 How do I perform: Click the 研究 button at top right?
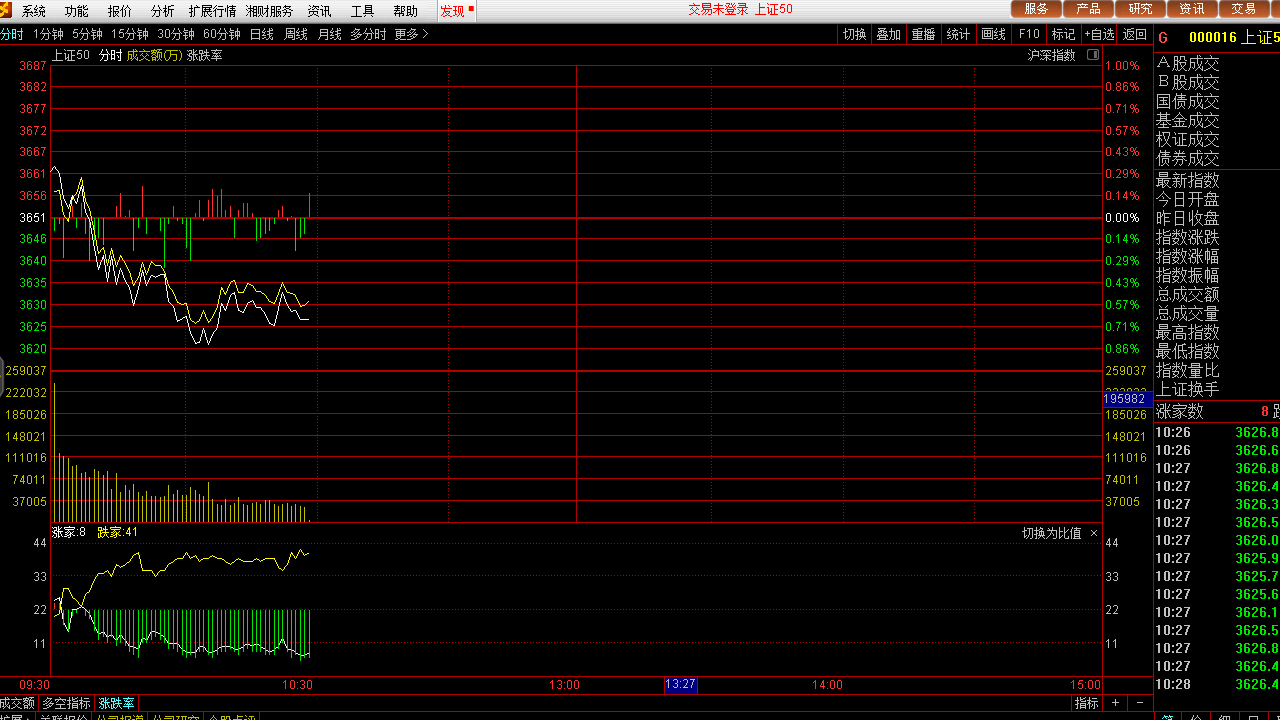pos(1140,9)
